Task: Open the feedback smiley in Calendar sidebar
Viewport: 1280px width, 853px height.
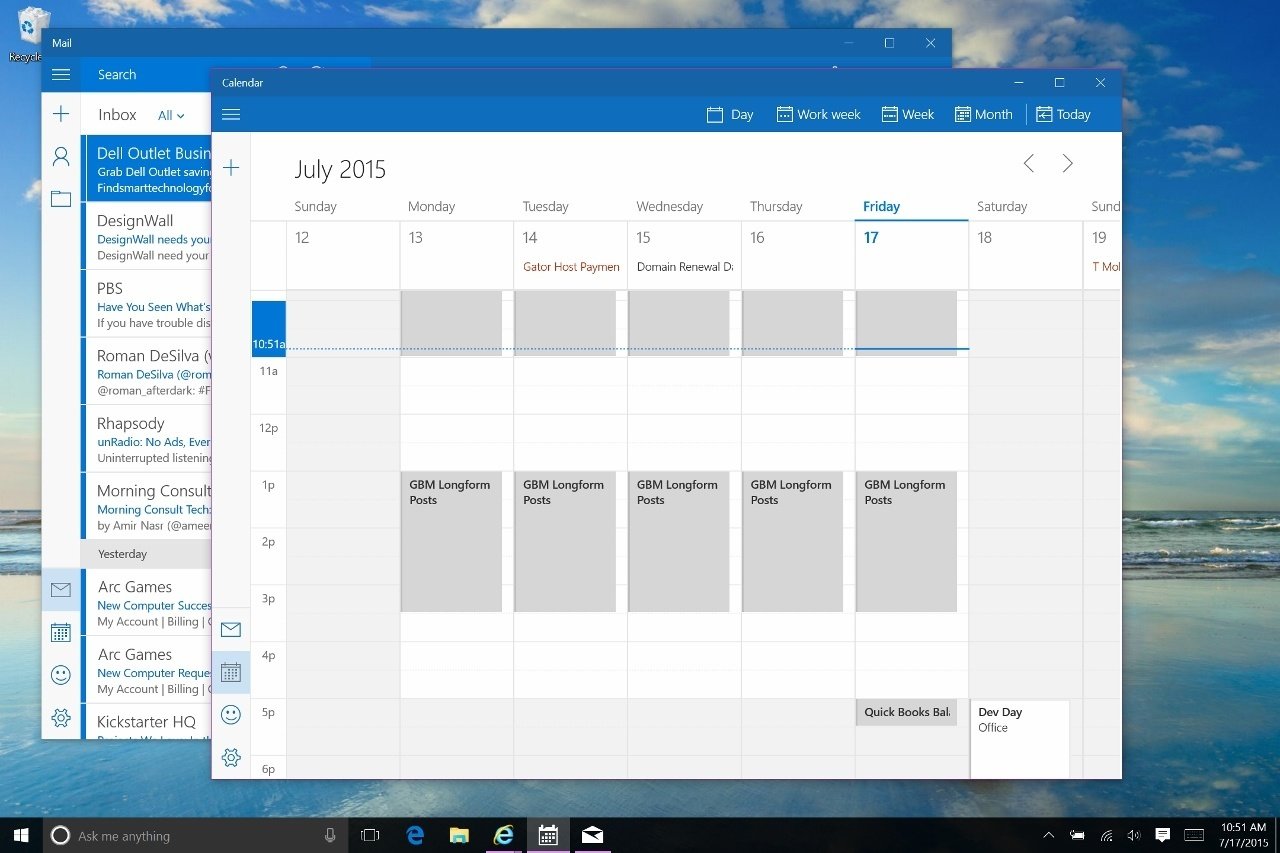Action: (231, 714)
